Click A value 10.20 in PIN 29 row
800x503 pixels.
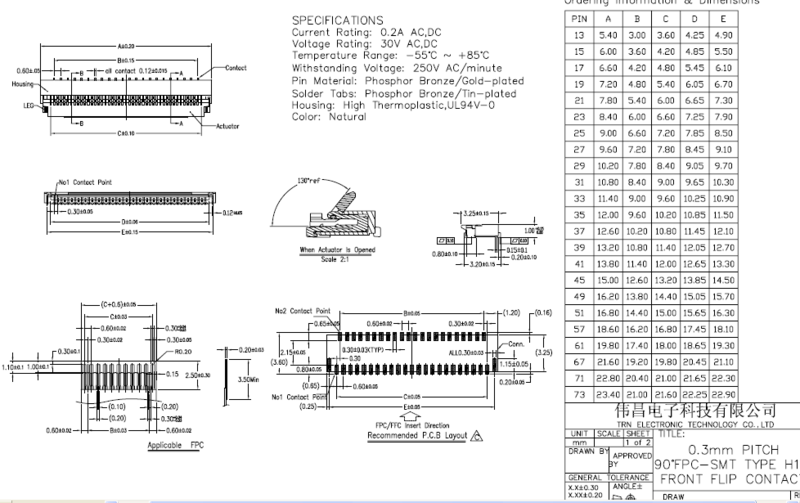(608, 166)
